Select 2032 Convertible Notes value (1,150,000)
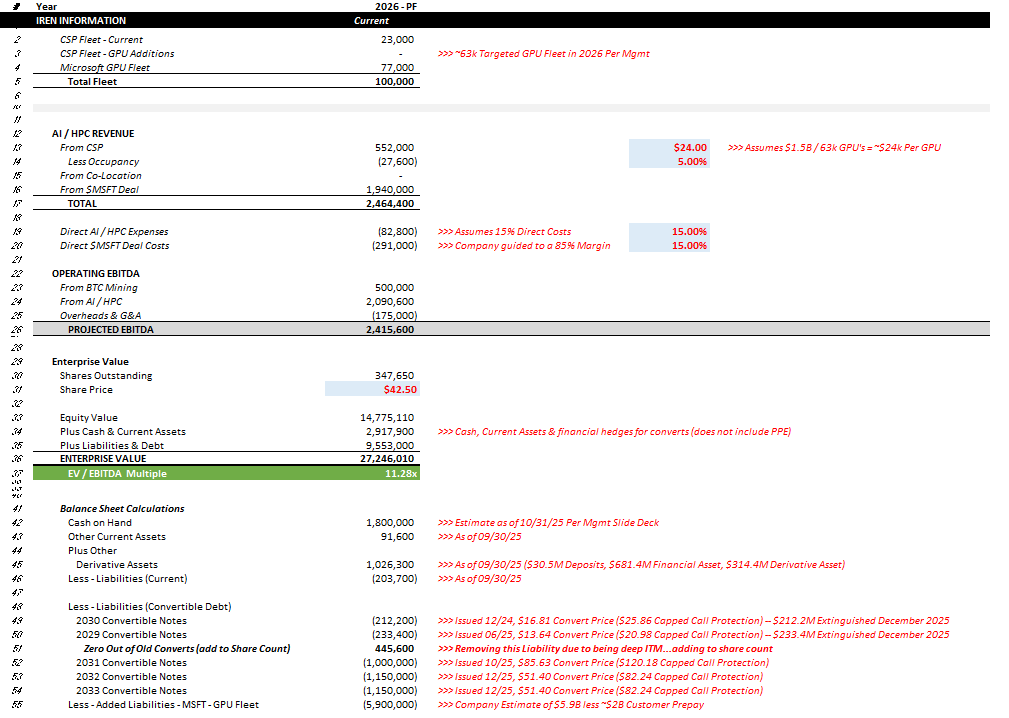 pyautogui.click(x=390, y=677)
